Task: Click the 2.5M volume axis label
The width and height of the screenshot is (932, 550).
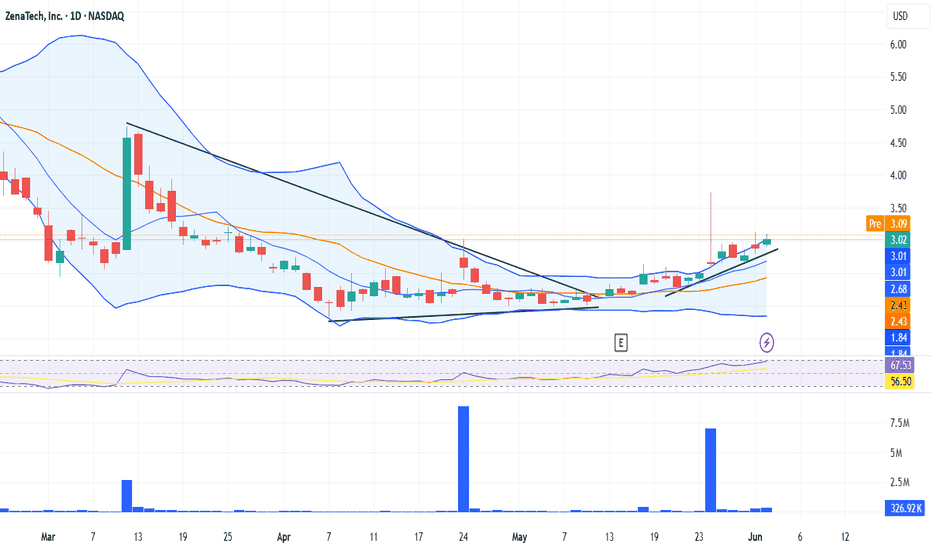Action: coord(899,482)
